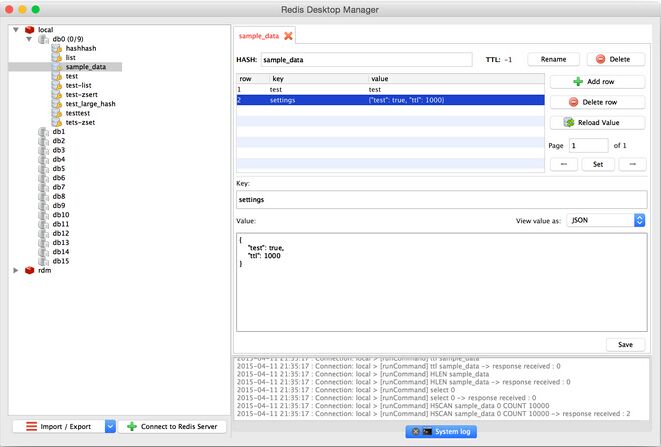Expand the rdm connection node
The width and height of the screenshot is (661, 447).
pyautogui.click(x=16, y=270)
